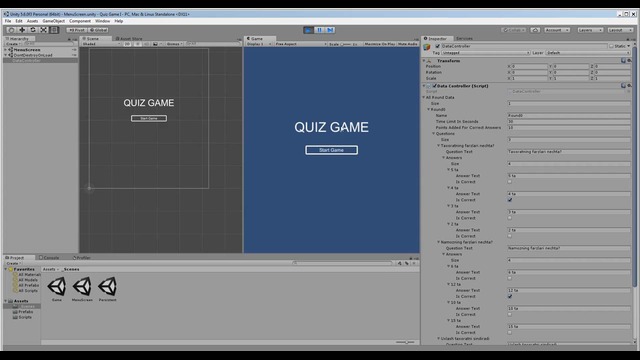Collapse All Round Data list
Image resolution: width=640 pixels, height=360 pixels.
(x=424, y=98)
